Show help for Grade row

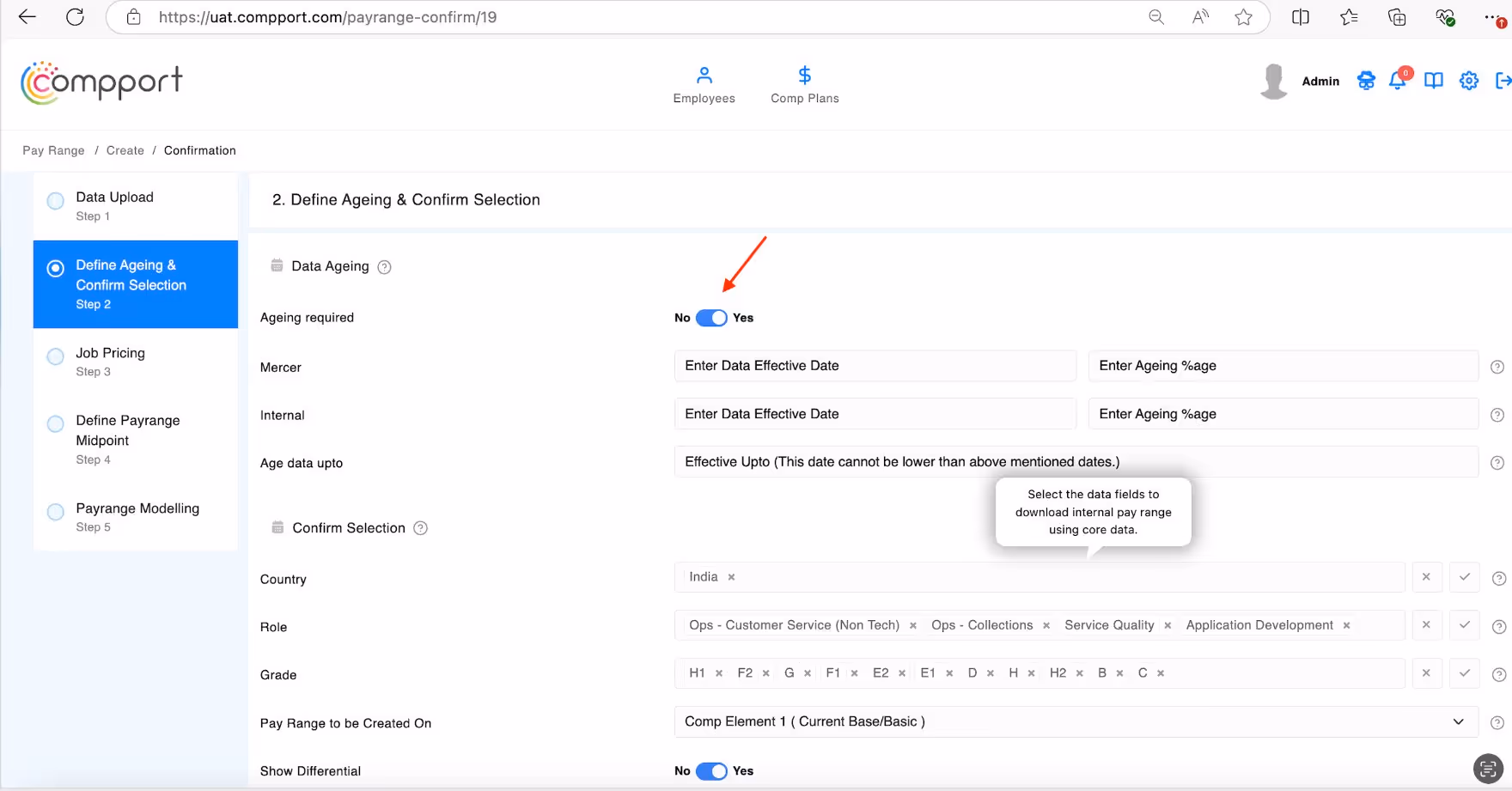tap(1499, 675)
